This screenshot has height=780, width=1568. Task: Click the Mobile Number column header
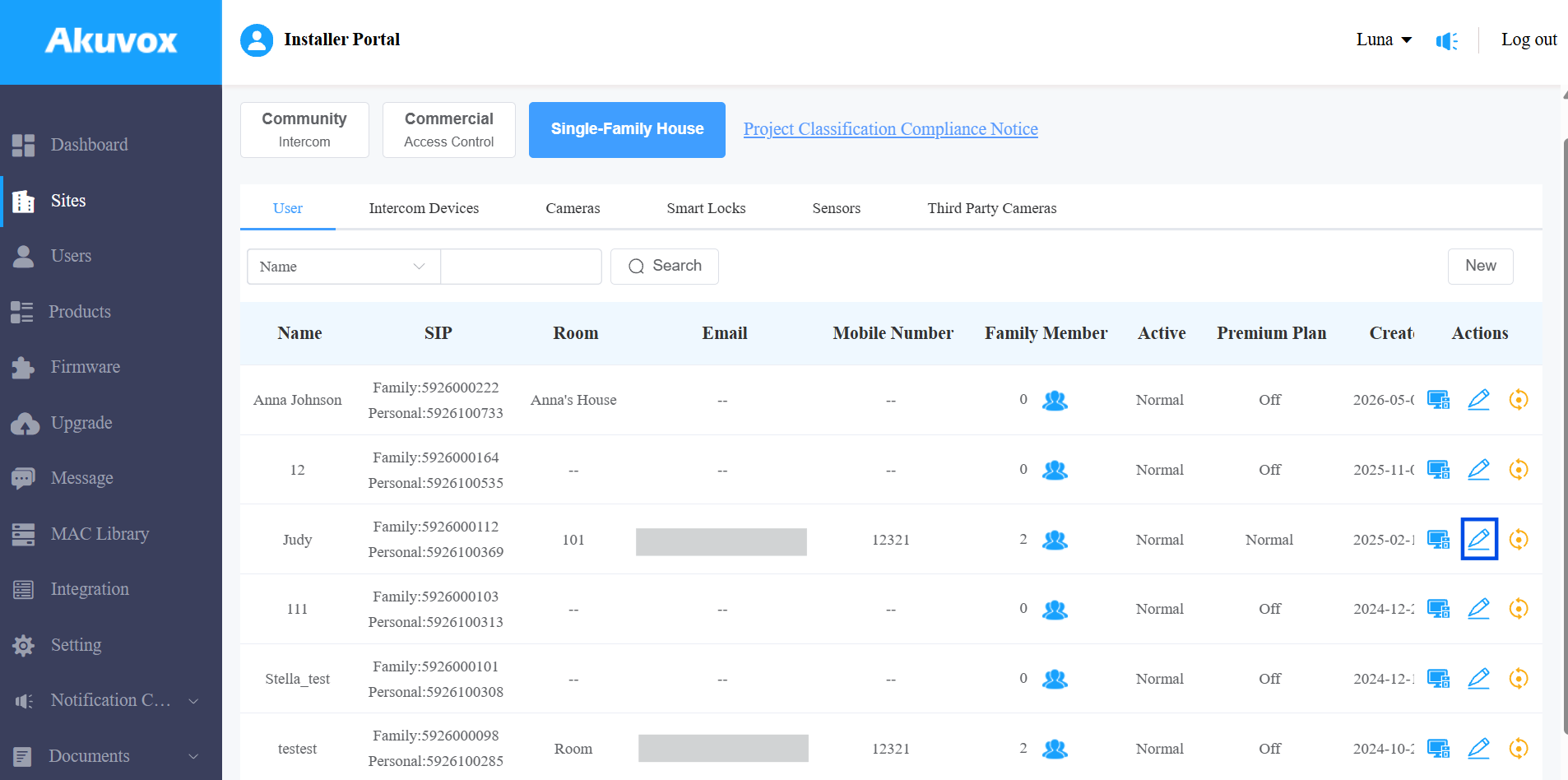893,333
